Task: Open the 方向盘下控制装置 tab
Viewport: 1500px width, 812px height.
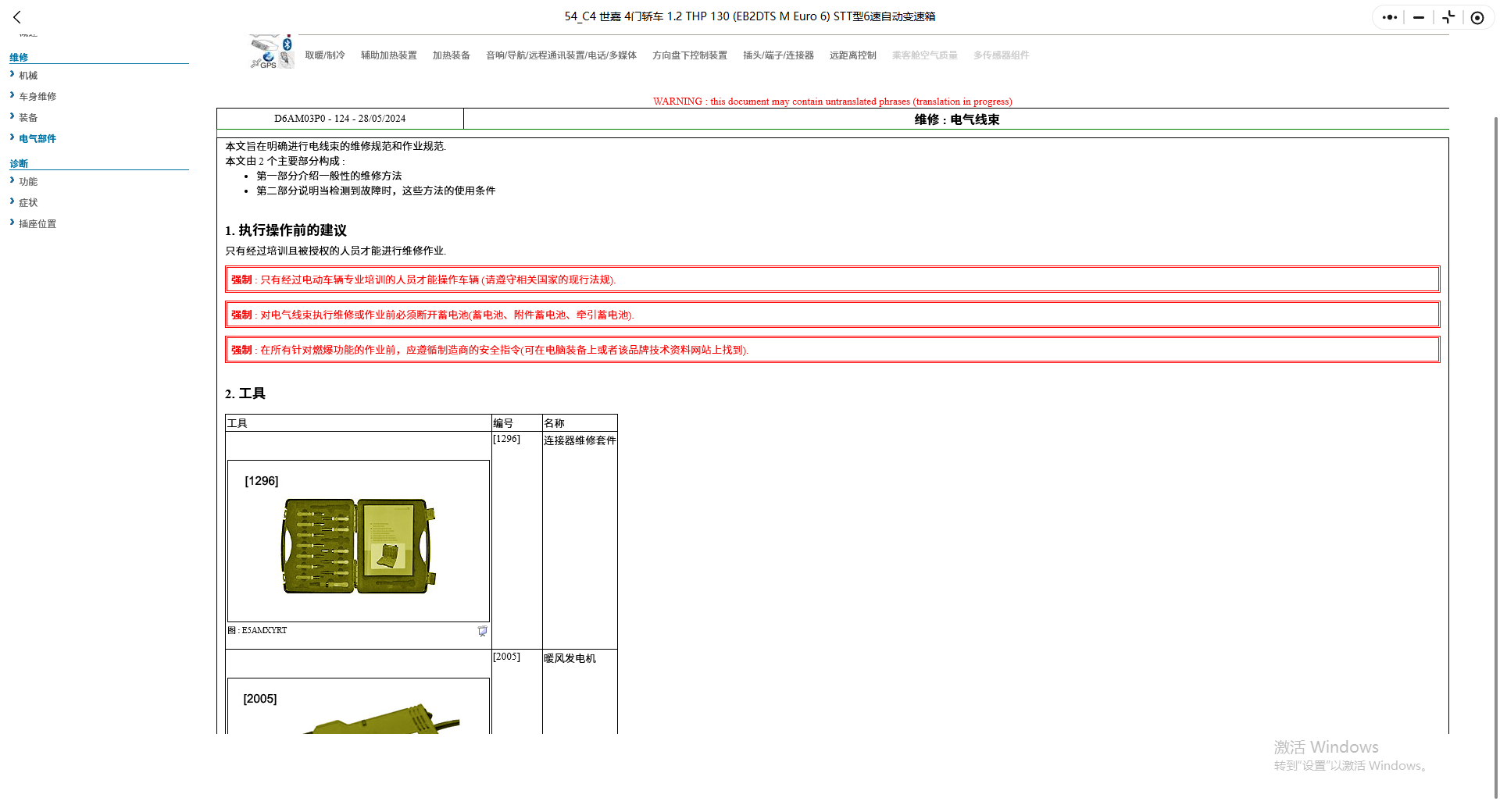Action: [690, 55]
